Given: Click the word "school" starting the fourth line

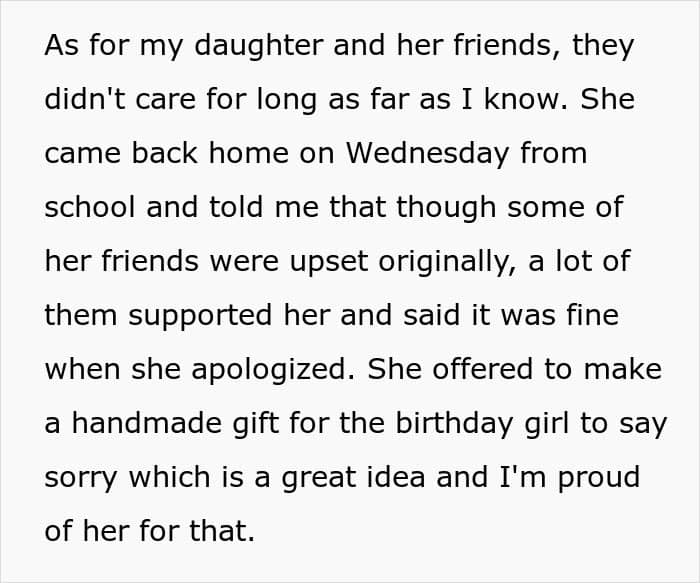Looking at the screenshot, I should tap(90, 207).
